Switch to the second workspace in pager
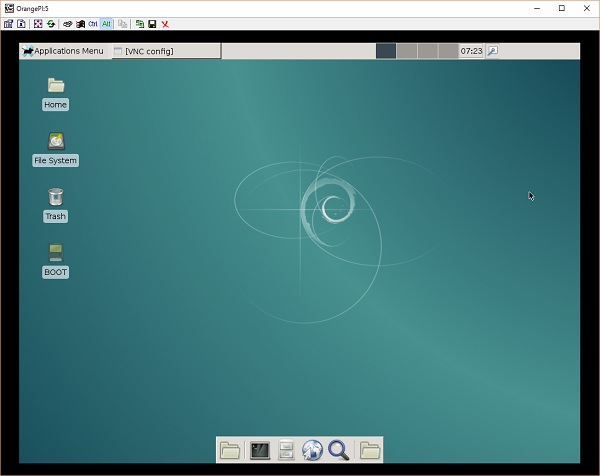This screenshot has width=600, height=476. [x=407, y=51]
